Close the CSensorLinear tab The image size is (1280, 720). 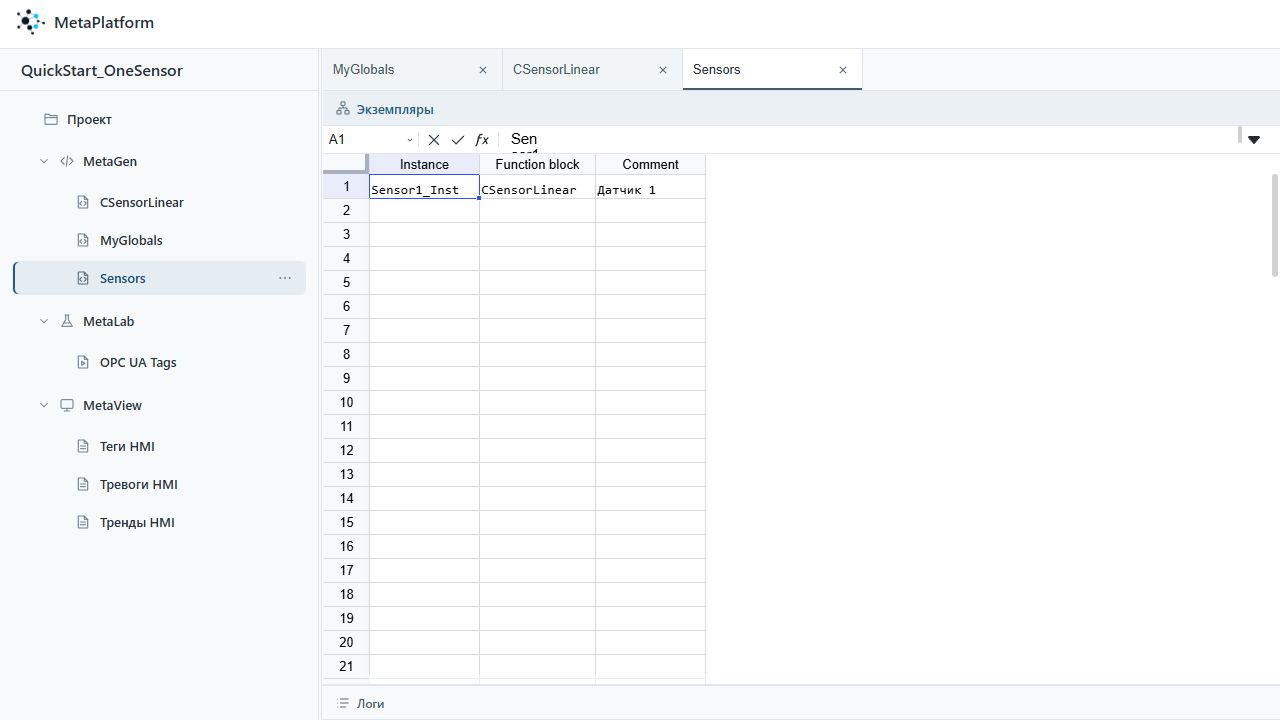pos(663,70)
